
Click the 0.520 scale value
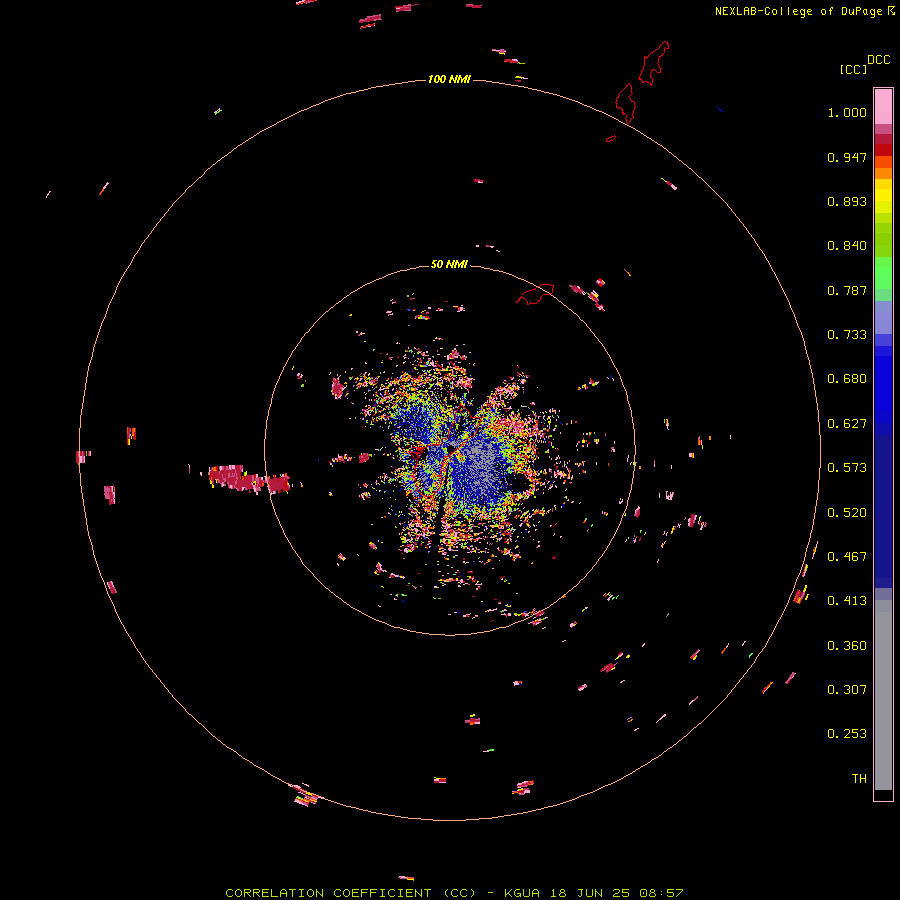(x=847, y=513)
